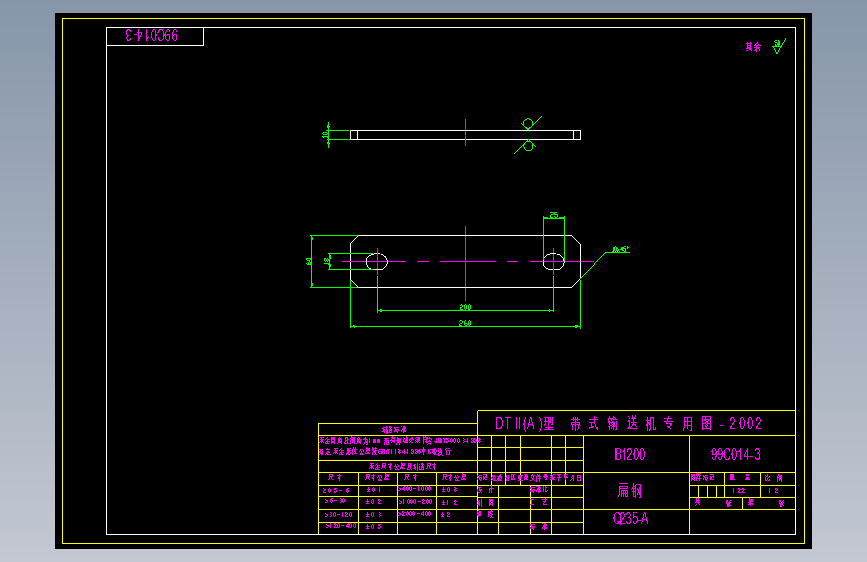Click the '标准化' cell in the title block
The height and width of the screenshot is (562, 867).
[x=539, y=490]
